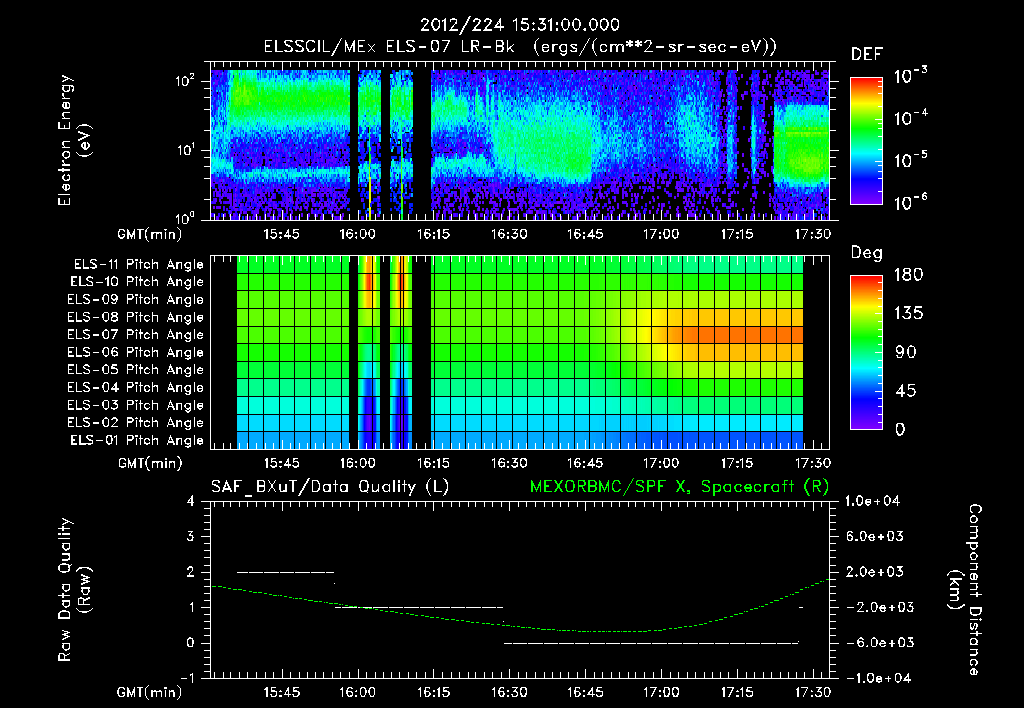
Task: Select the ELS-02 Pitch Angle row label
Action: click(x=135, y=423)
